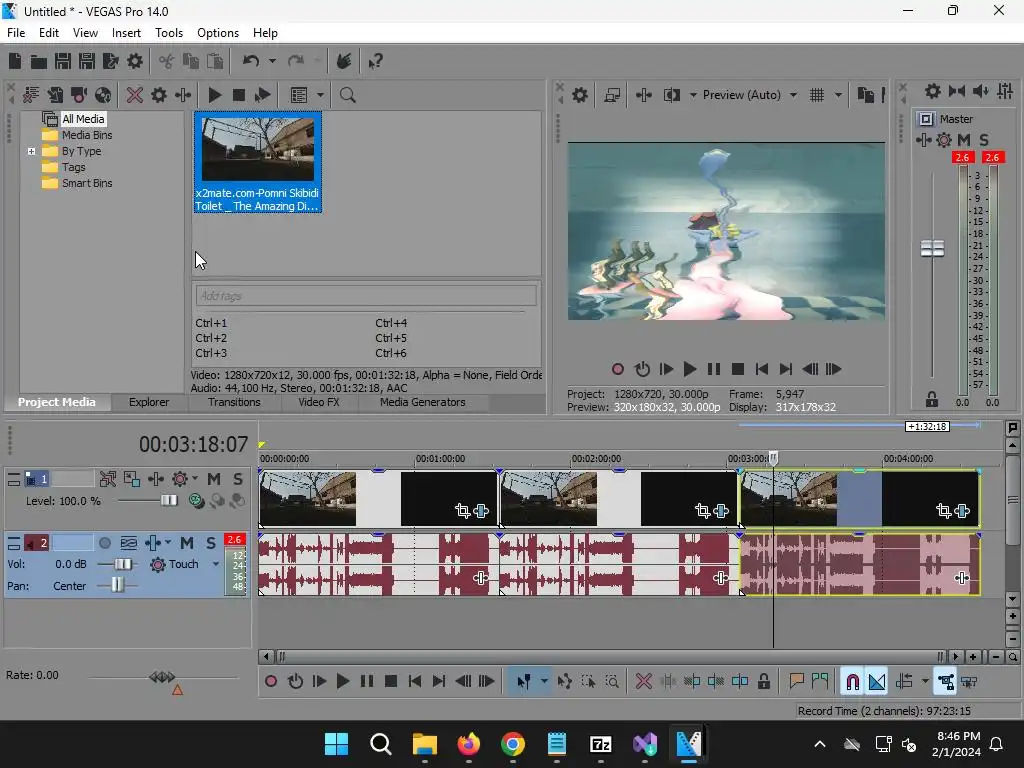Open the Touch automation mode dropdown
The height and width of the screenshot is (768, 1024).
tap(216, 564)
